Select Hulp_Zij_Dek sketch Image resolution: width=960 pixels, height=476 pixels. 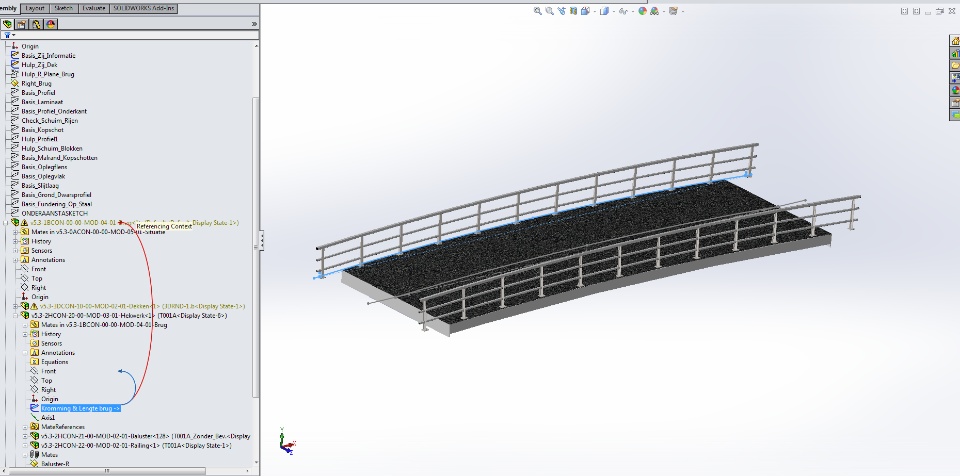[x=39, y=65]
